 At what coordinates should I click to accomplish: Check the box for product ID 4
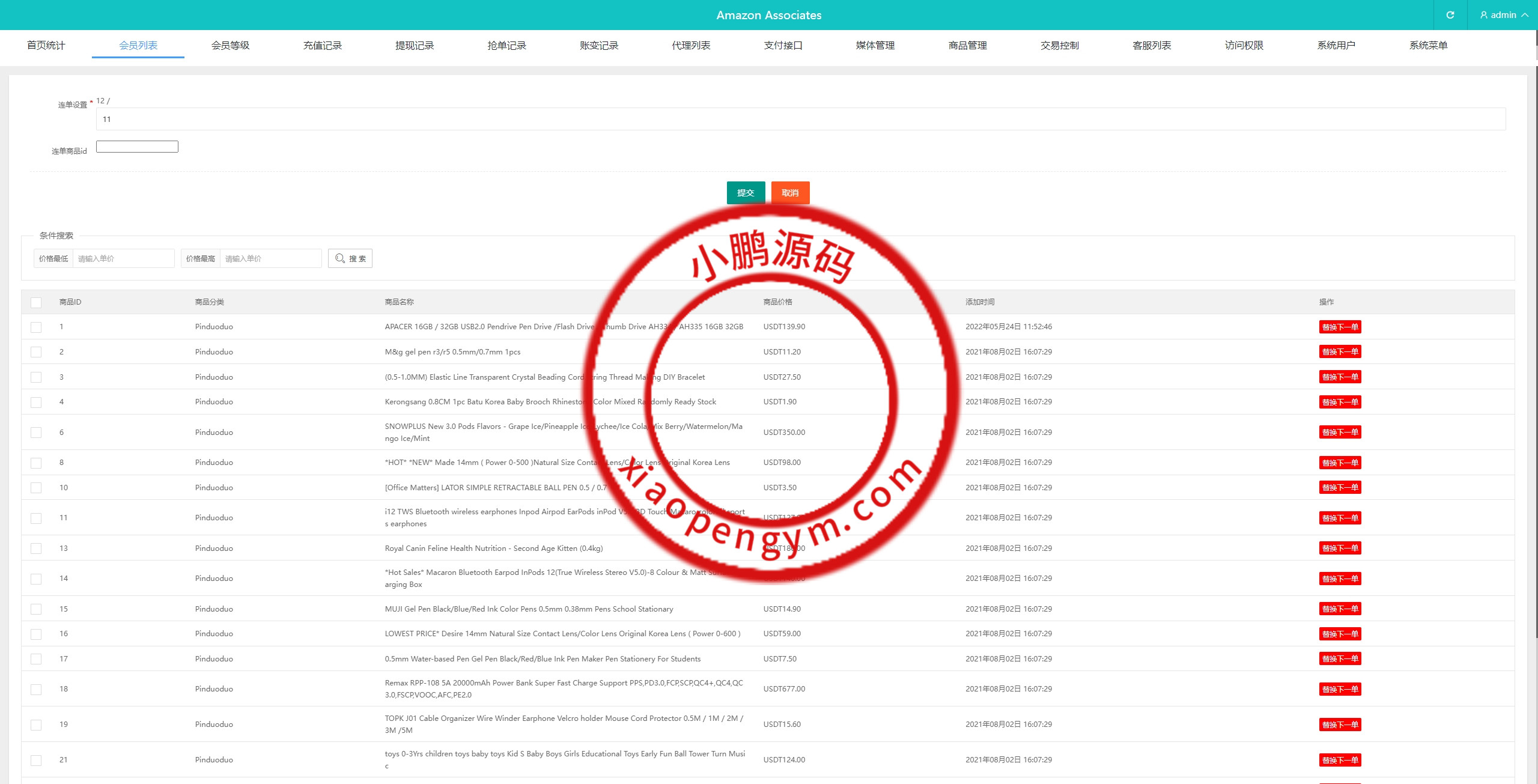[x=36, y=403]
